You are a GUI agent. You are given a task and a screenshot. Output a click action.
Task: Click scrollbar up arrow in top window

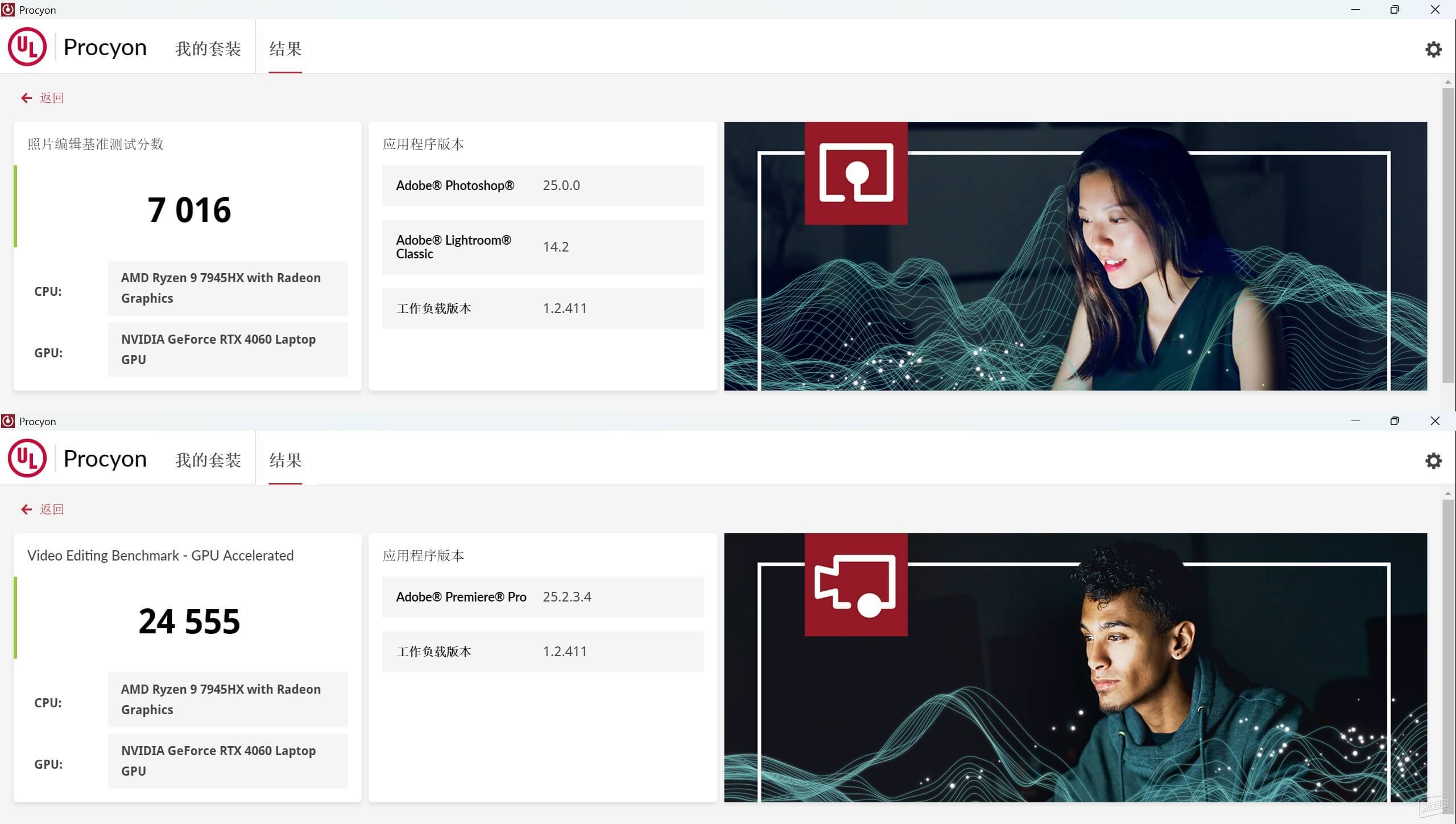(x=1448, y=82)
